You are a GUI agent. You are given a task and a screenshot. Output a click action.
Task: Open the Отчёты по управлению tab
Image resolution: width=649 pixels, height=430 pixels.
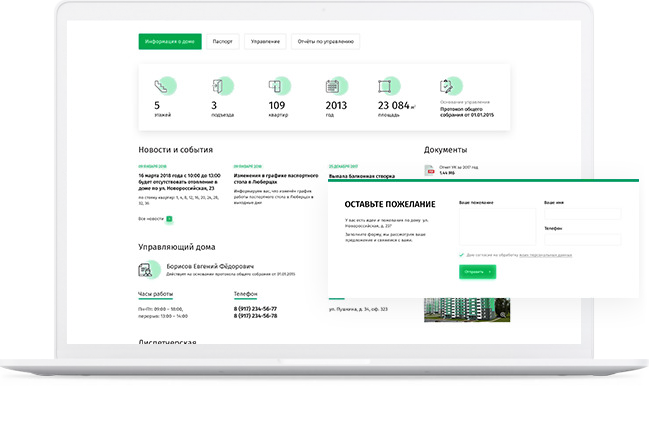326,41
